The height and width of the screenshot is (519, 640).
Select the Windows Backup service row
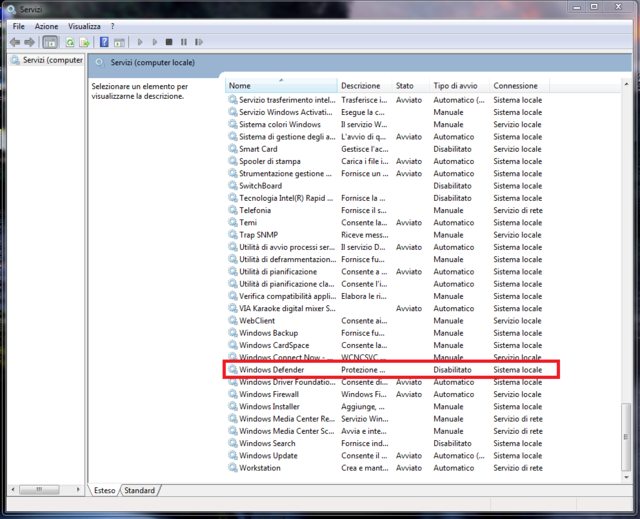(385, 333)
